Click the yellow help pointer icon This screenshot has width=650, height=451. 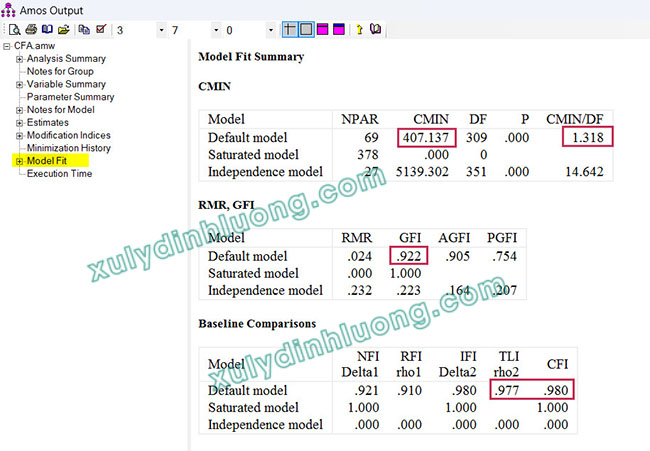coord(359,30)
